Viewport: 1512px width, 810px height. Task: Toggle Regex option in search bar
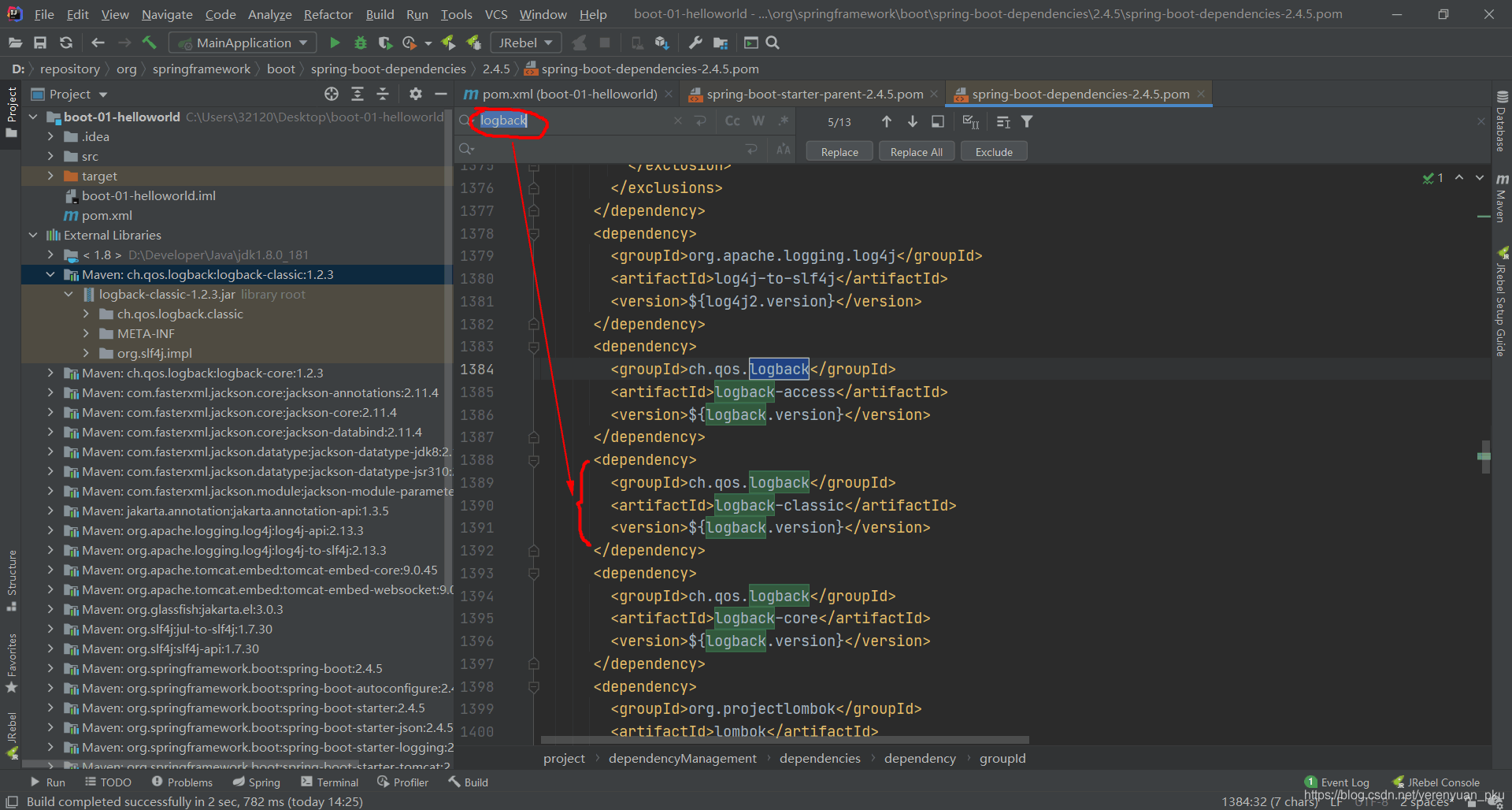coord(784,121)
